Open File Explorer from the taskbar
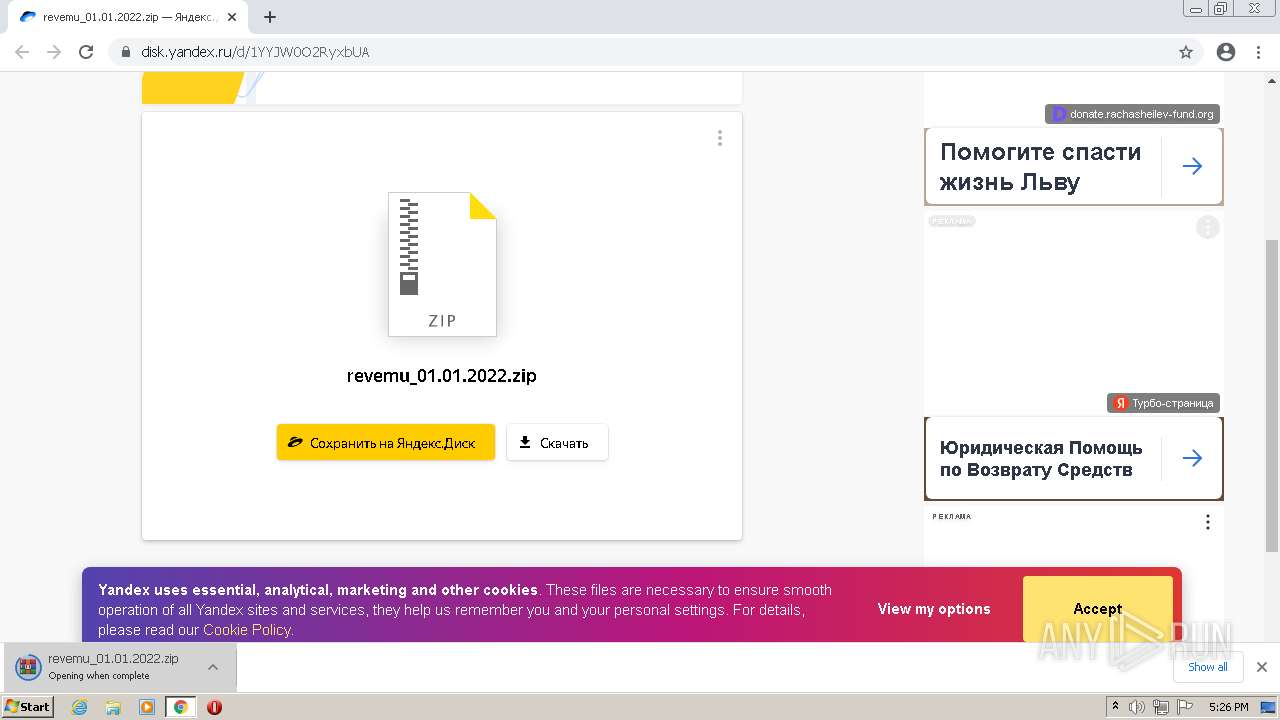The width and height of the screenshot is (1280, 720). click(113, 707)
